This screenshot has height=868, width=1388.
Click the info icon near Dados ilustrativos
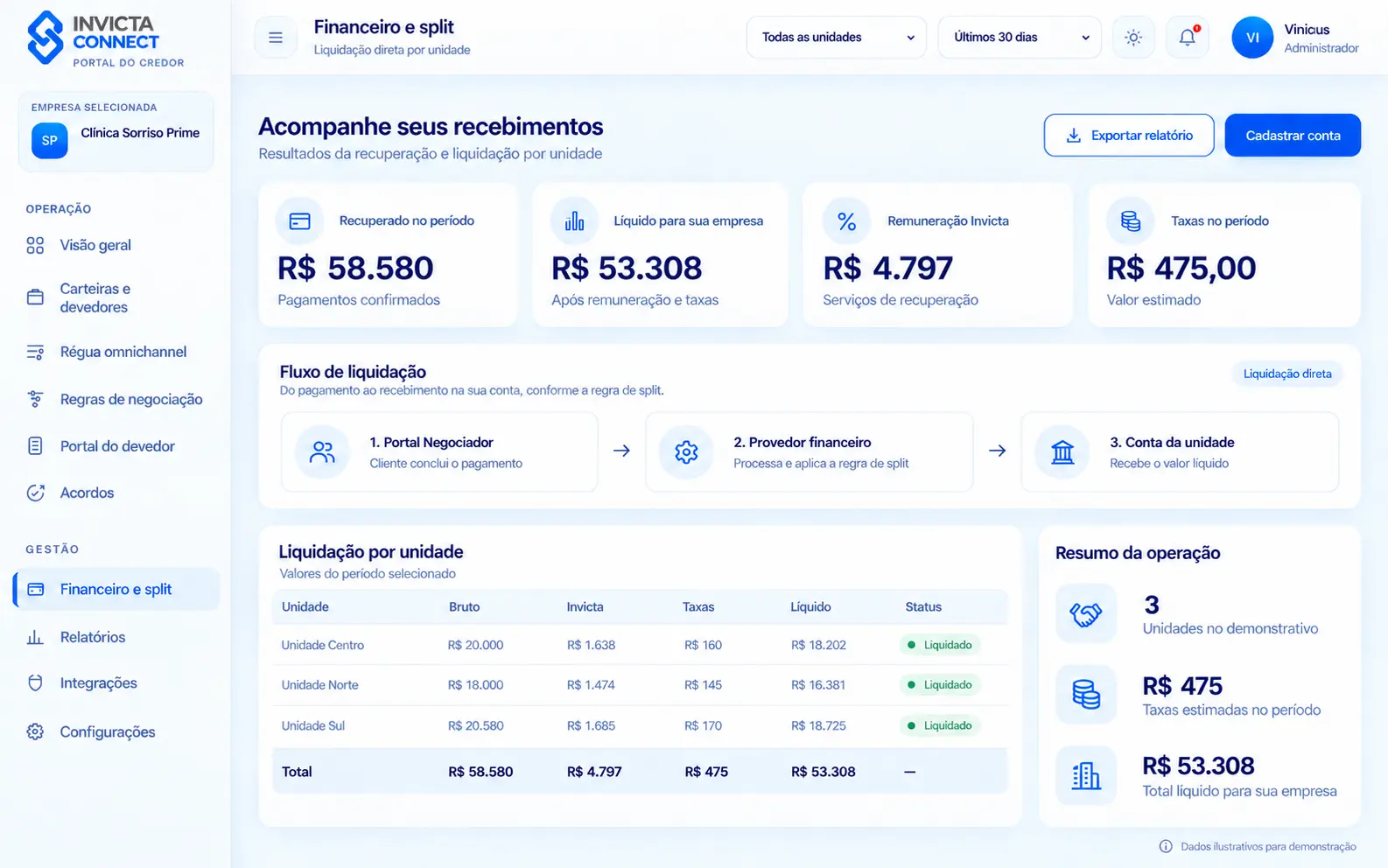(x=1166, y=846)
